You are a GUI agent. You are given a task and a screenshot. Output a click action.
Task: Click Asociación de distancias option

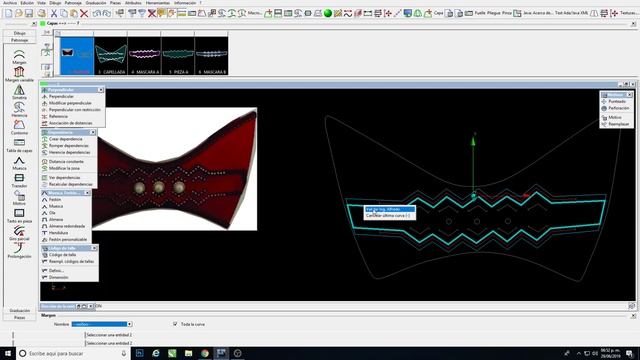coord(70,123)
